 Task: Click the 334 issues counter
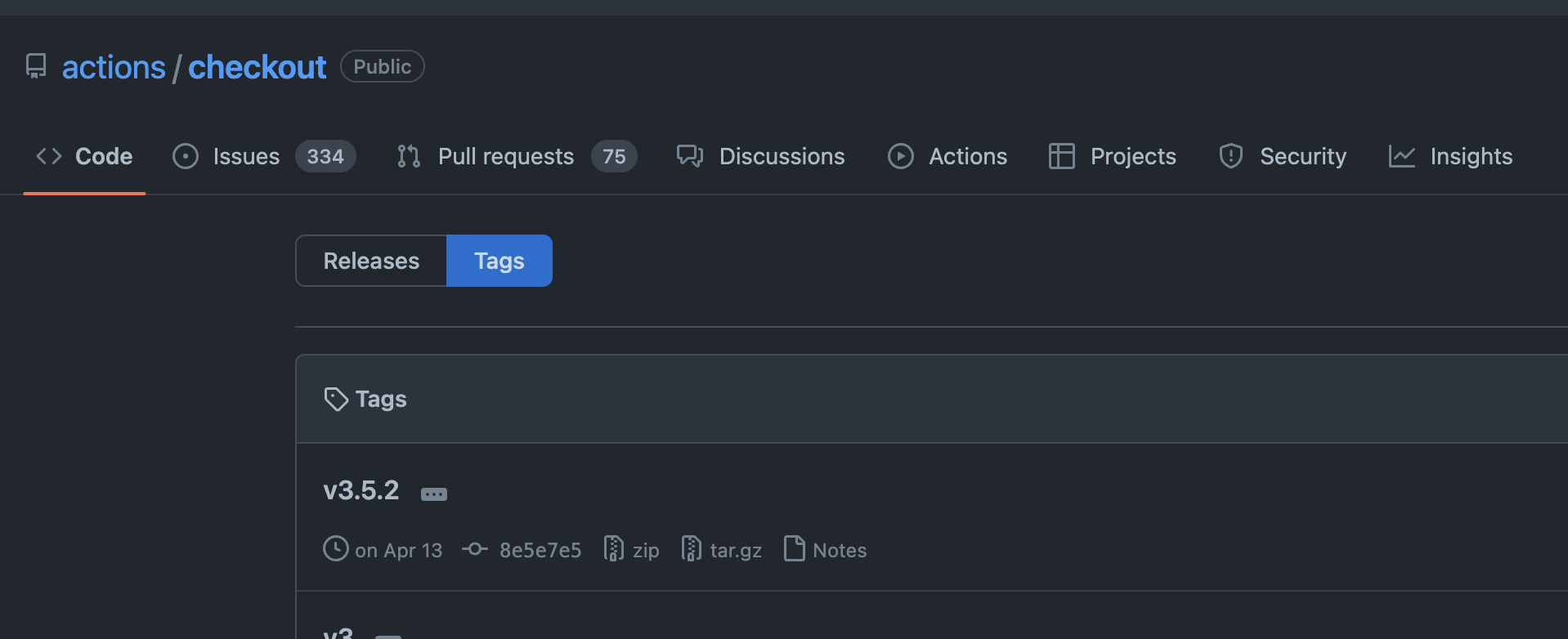(x=325, y=156)
